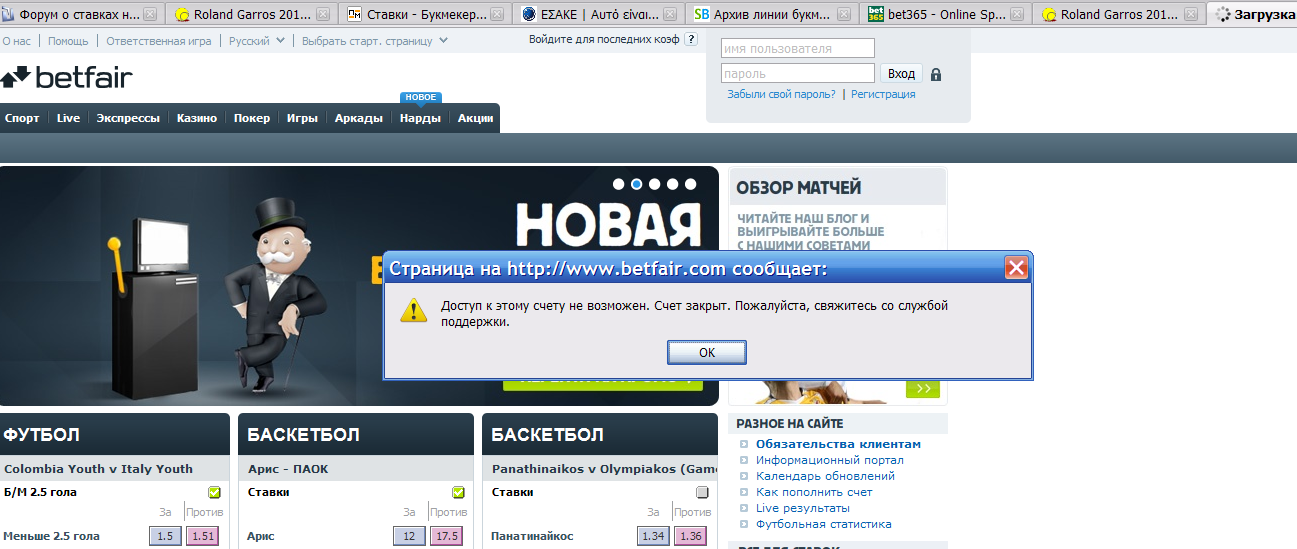Focus the 'имя пользователя' username field
This screenshot has height=549, width=1297.
tap(798, 48)
